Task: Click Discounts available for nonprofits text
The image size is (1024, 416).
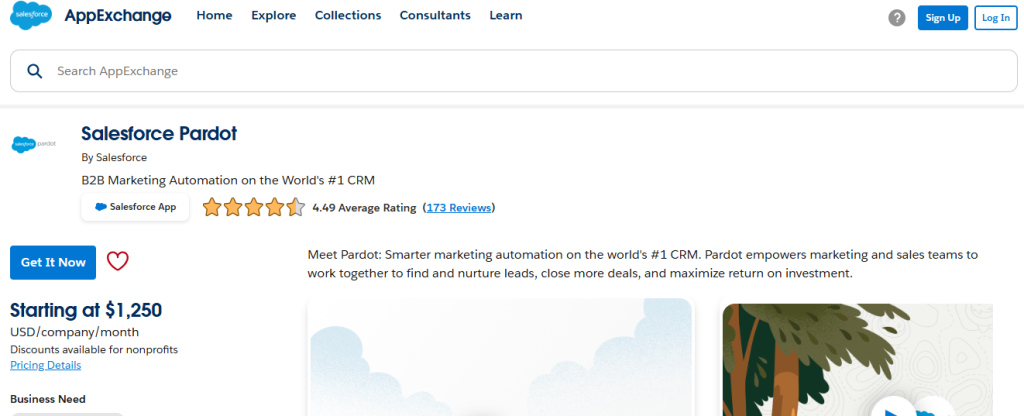Action: pyautogui.click(x=94, y=349)
